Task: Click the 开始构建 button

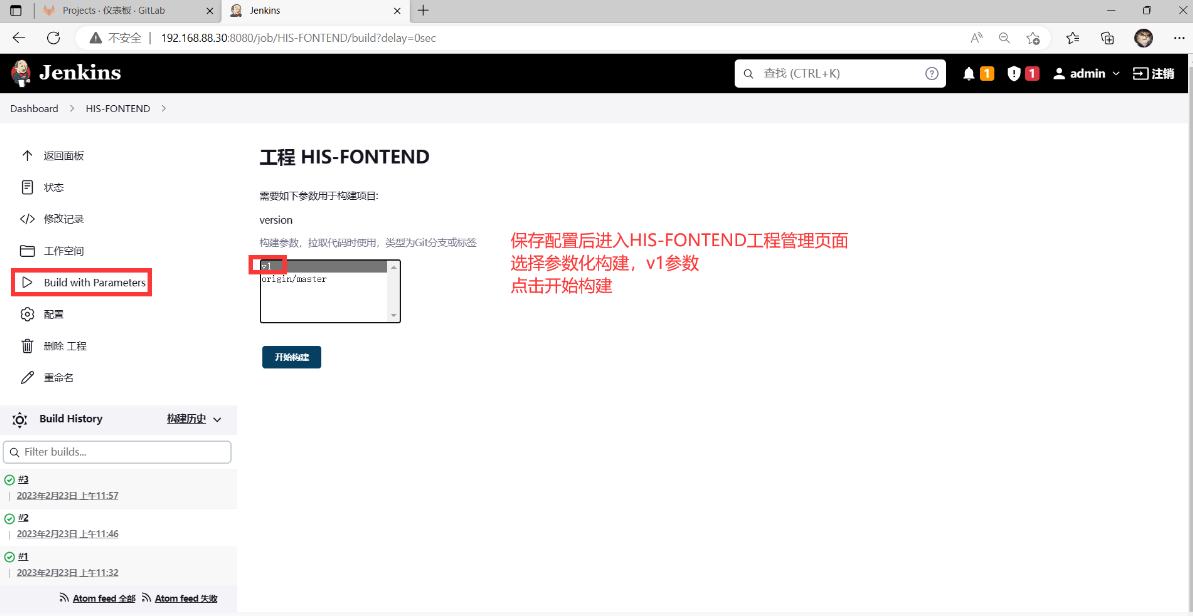Action: [x=291, y=357]
